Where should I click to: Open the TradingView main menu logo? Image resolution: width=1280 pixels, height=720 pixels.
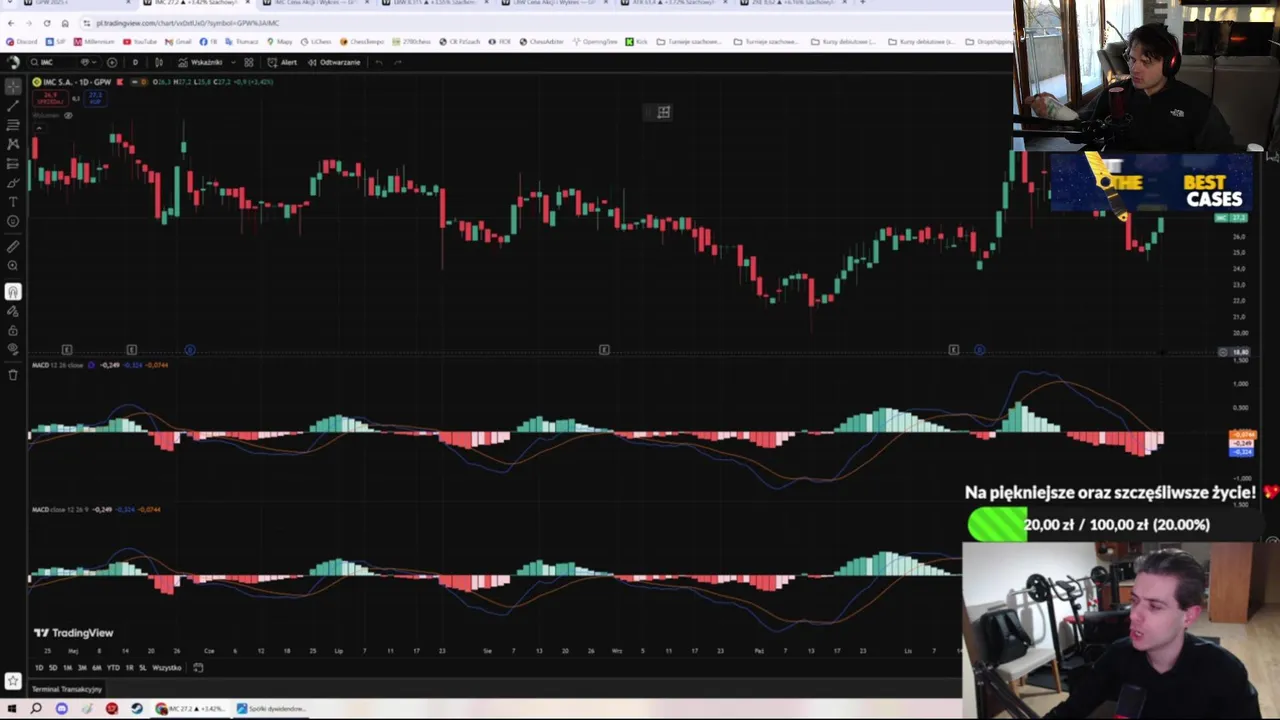[13, 62]
